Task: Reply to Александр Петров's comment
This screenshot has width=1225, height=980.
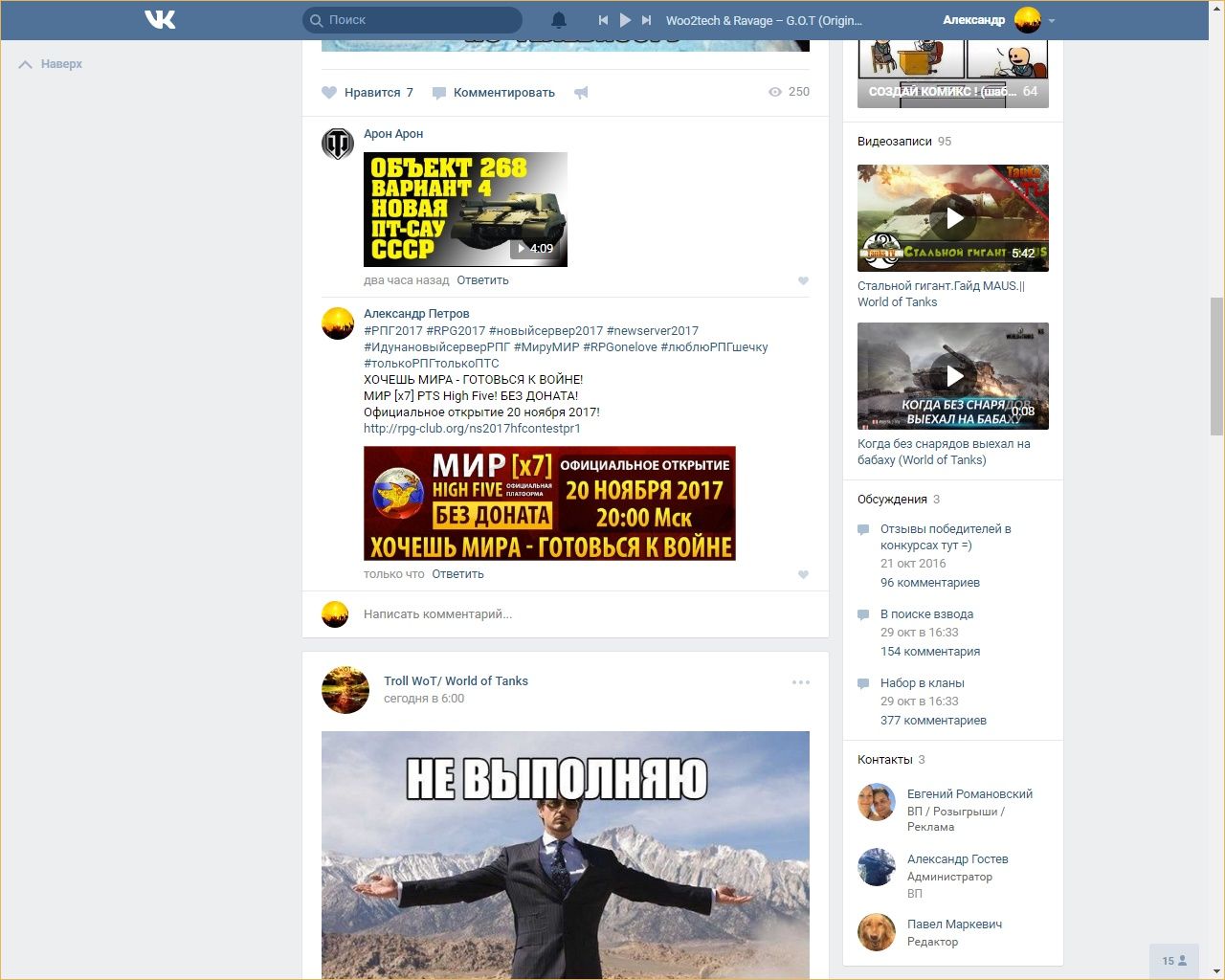Action: pos(457,574)
